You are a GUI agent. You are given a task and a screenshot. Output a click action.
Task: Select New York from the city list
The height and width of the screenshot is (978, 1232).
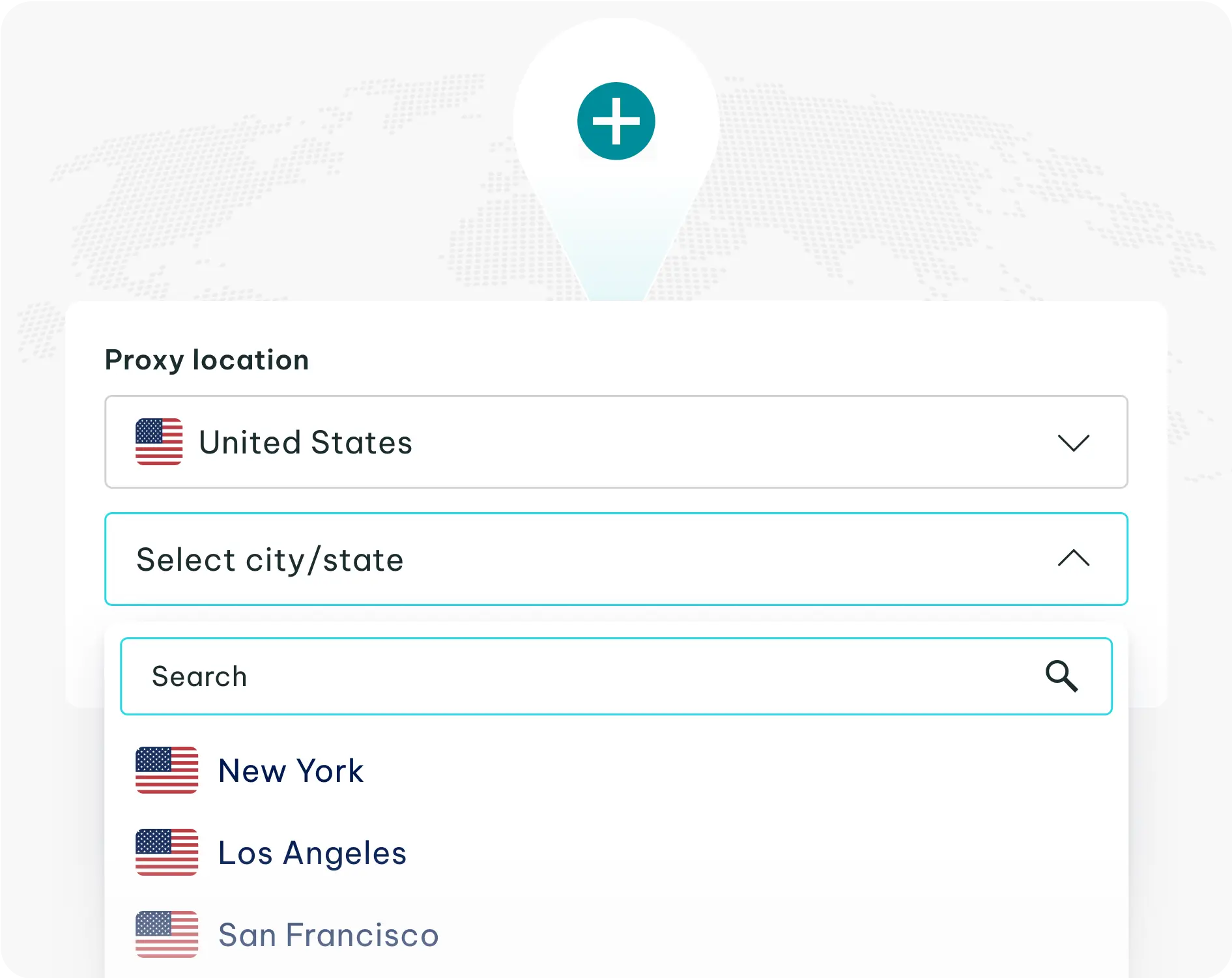point(291,771)
